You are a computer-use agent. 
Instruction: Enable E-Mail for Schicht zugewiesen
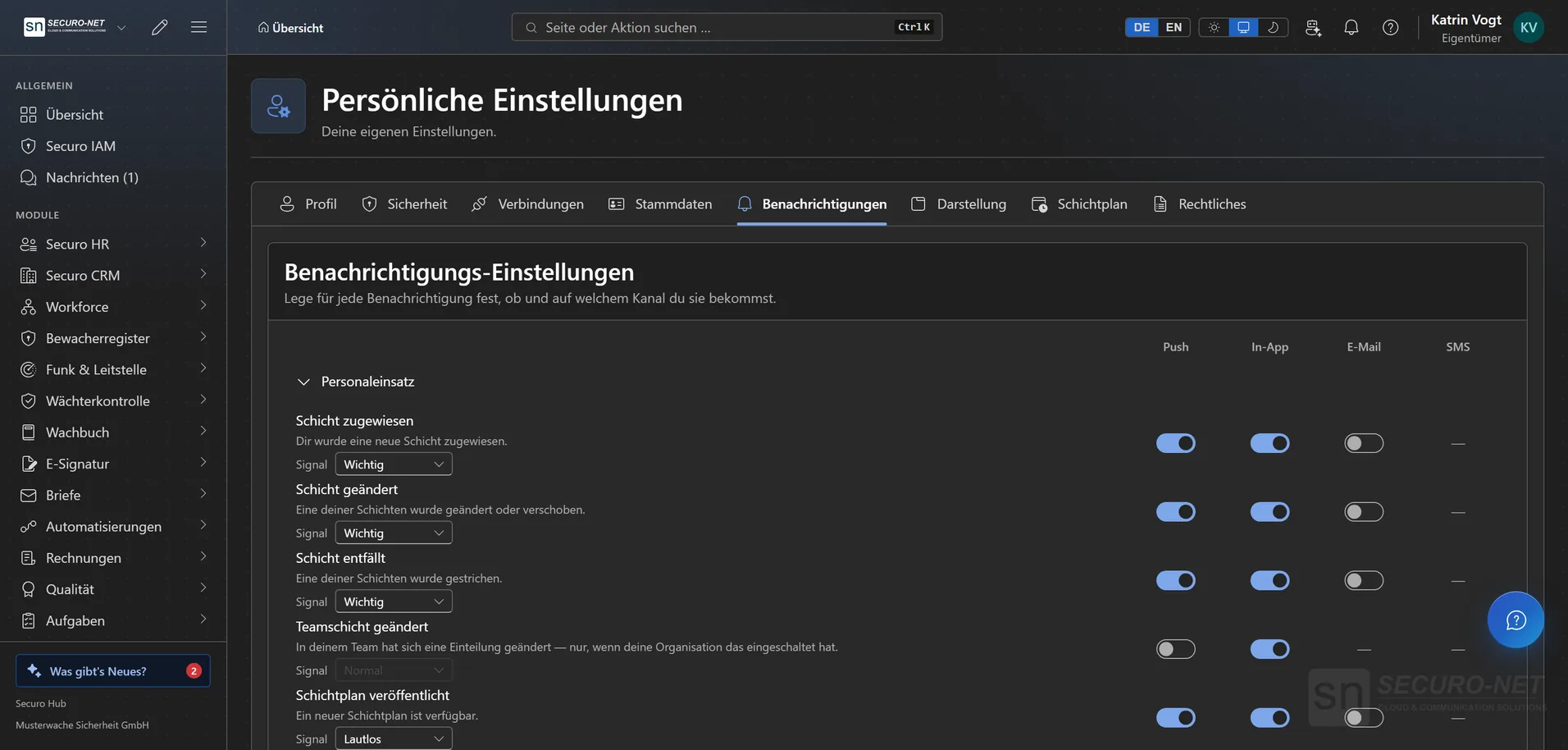point(1364,443)
